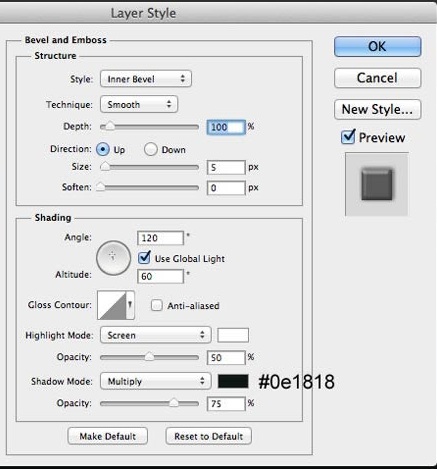Click Reset to Default button
The image size is (437, 469).
coord(208,436)
